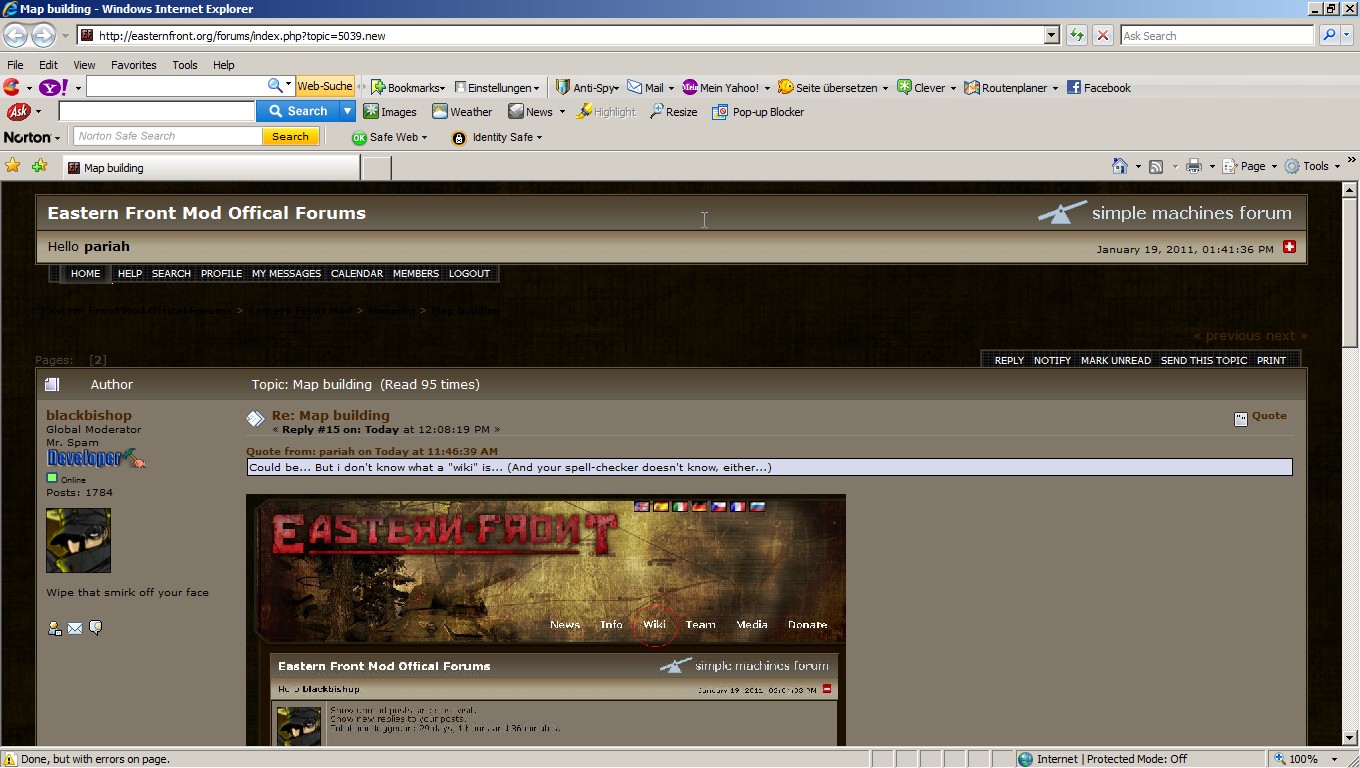Open the address bar history dropdown
This screenshot has height=768, width=1360.
click(1051, 35)
